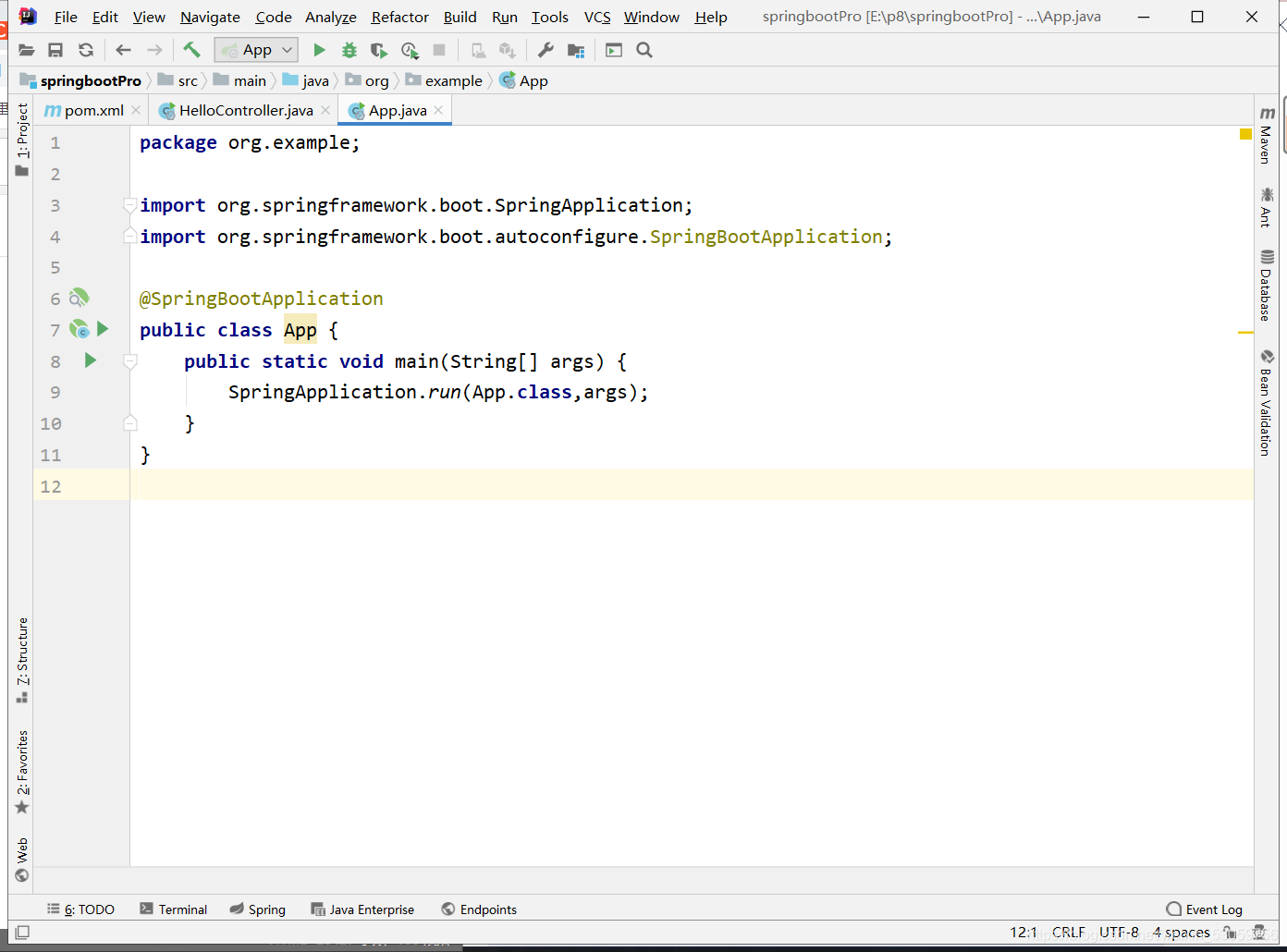Toggle the Bean Validation tool window
Image resolution: width=1287 pixels, height=952 pixels.
tap(1267, 402)
